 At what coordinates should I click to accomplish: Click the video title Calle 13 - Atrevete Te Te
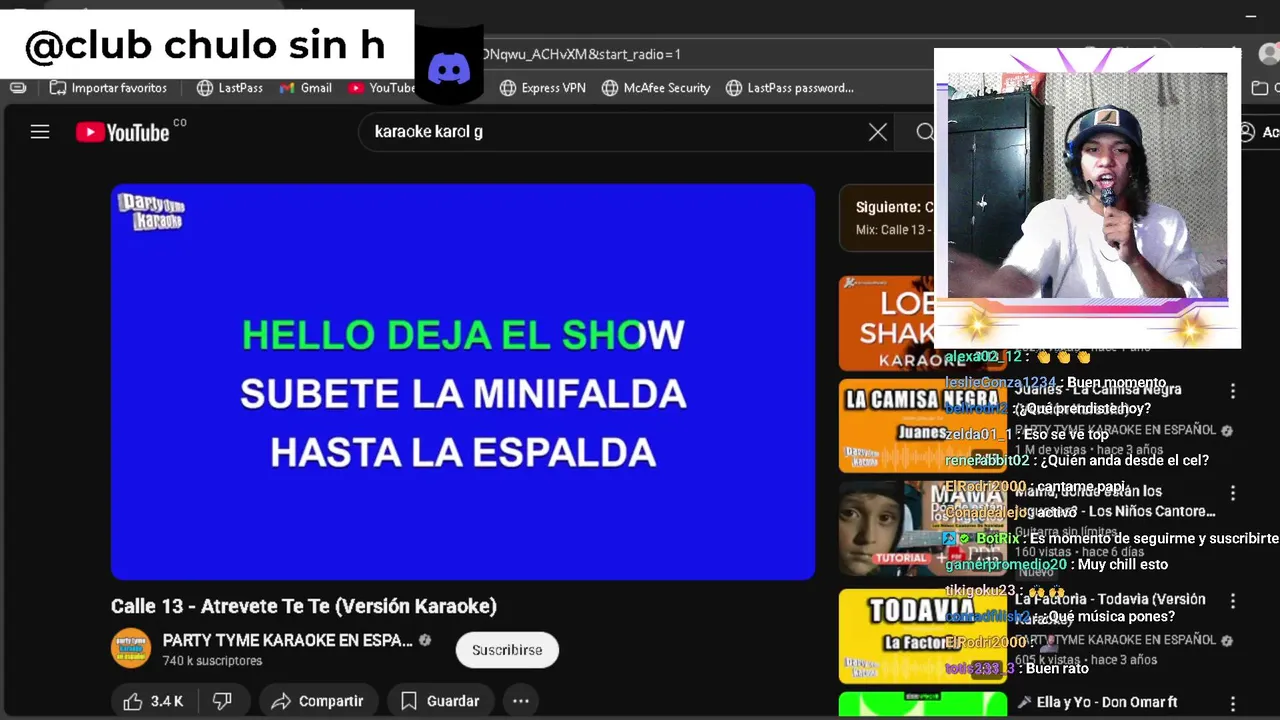pos(304,606)
